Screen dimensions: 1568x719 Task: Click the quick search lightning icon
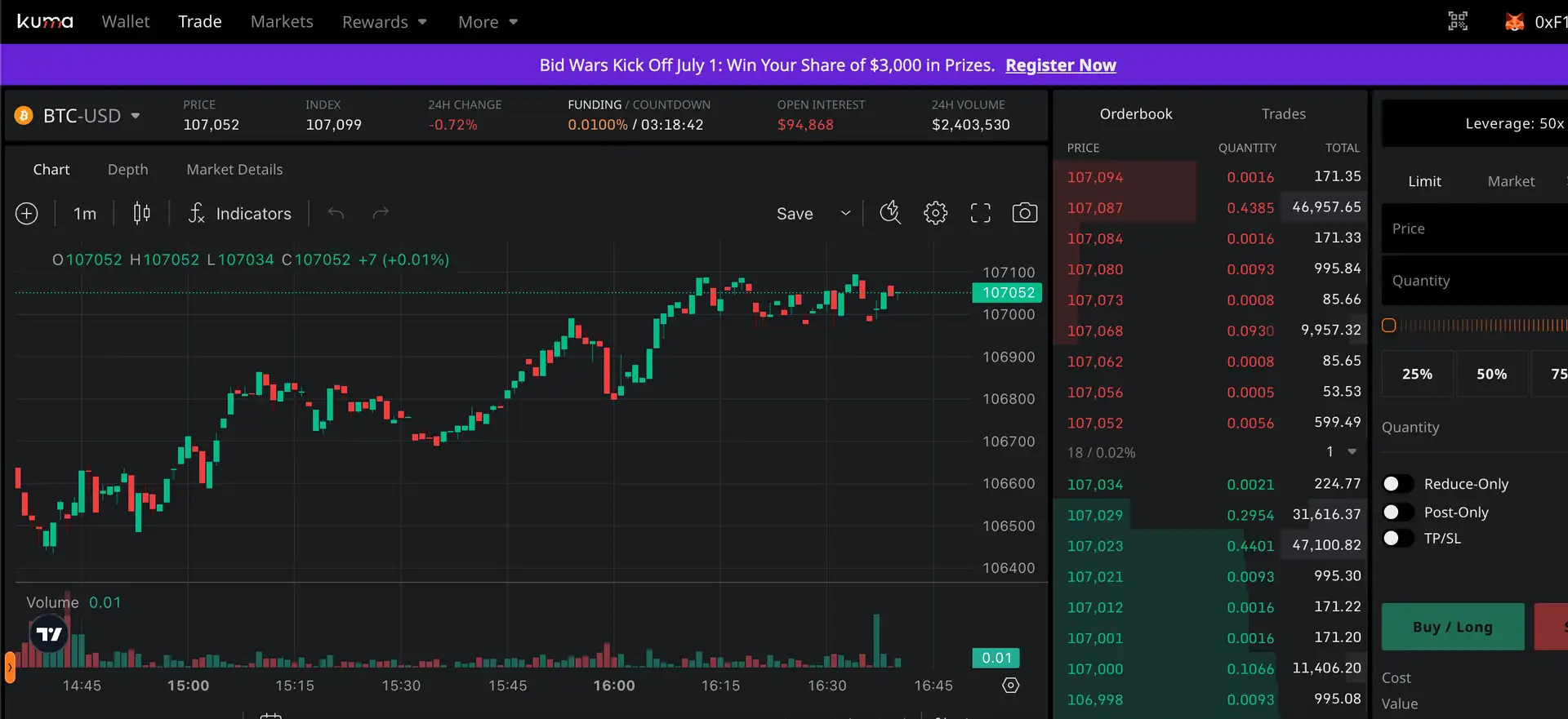coord(890,214)
